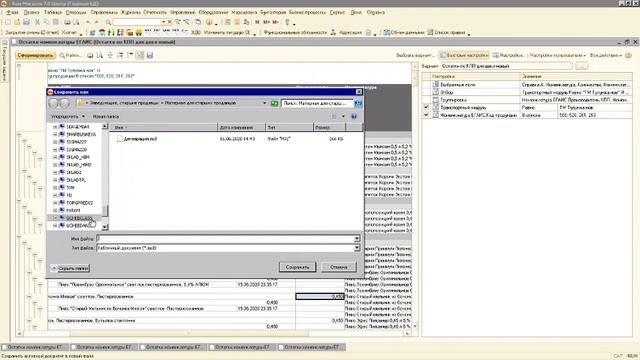Click the orange help icon in report toolbar
640x360 pixels.
point(628,55)
